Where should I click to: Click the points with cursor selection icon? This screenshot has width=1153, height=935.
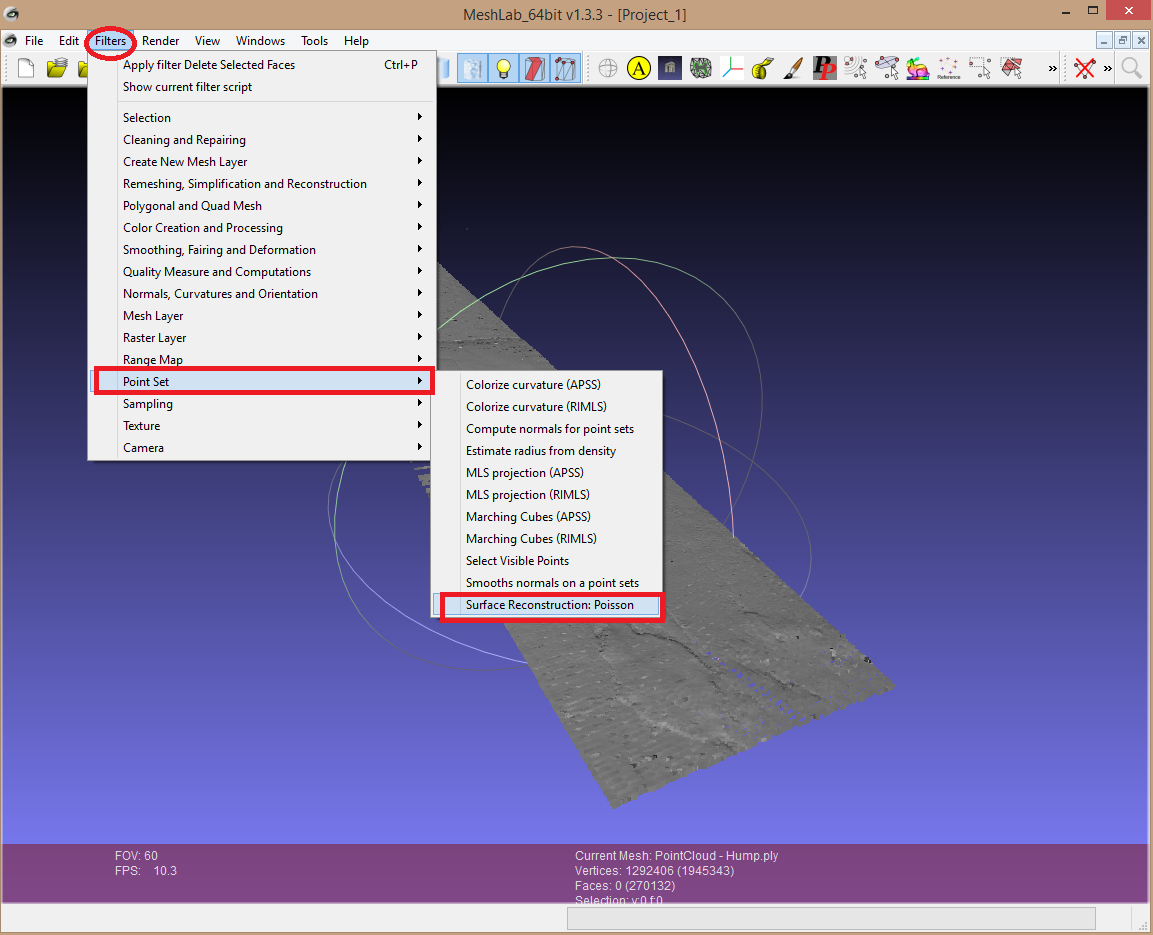click(x=855, y=69)
